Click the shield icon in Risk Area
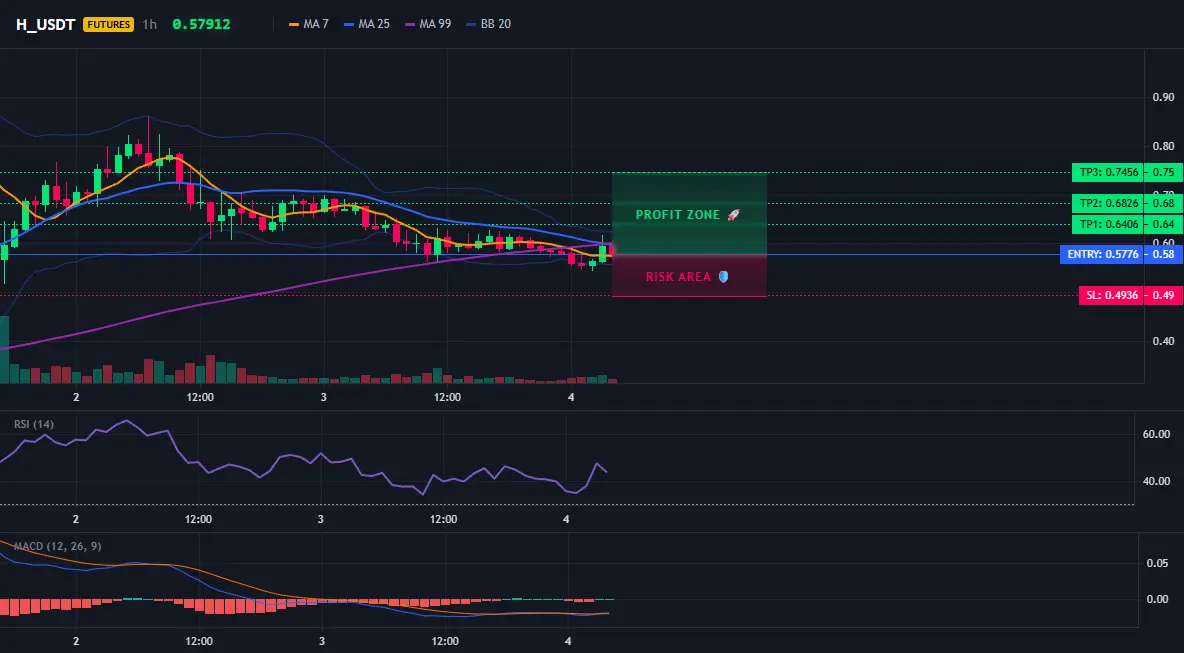 723,277
